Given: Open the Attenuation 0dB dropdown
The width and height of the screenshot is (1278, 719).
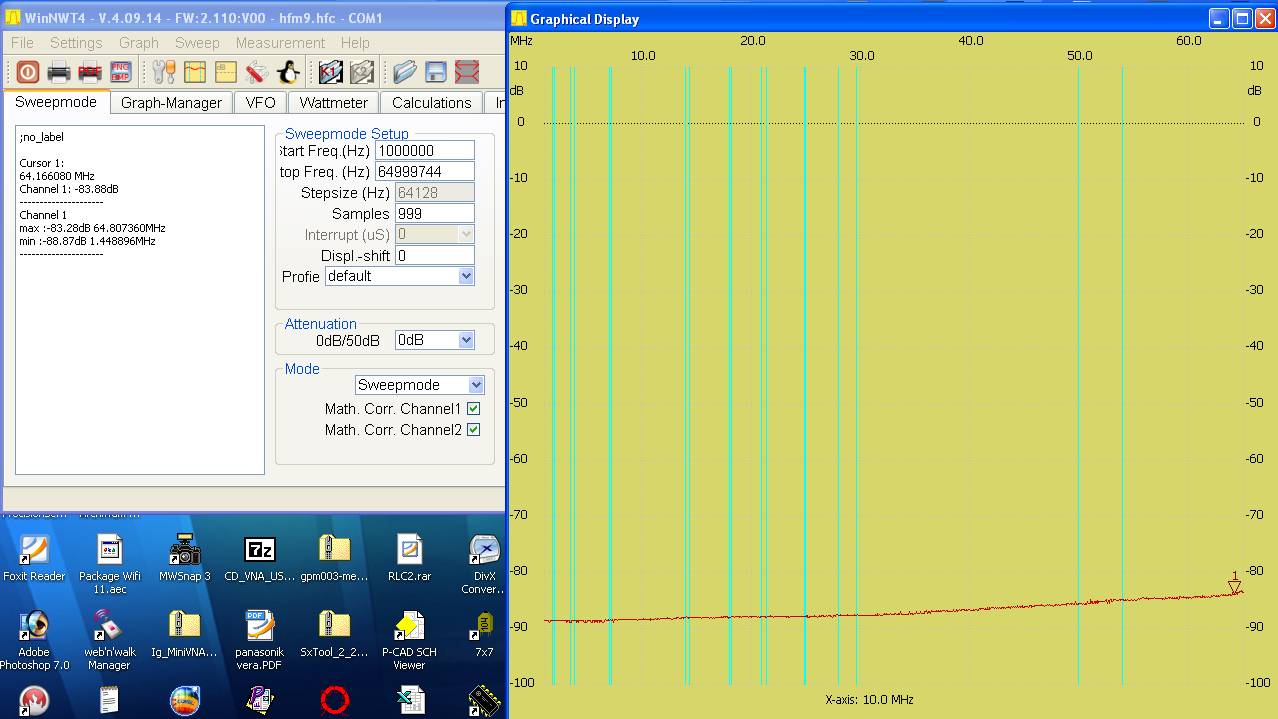Looking at the screenshot, I should tap(466, 340).
